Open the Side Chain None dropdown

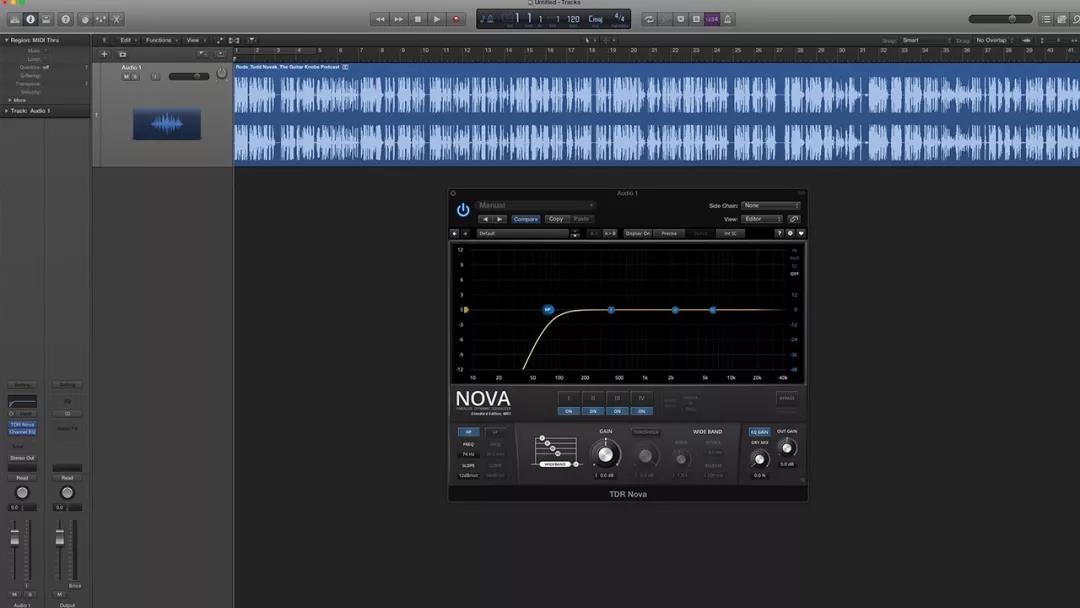coord(771,205)
